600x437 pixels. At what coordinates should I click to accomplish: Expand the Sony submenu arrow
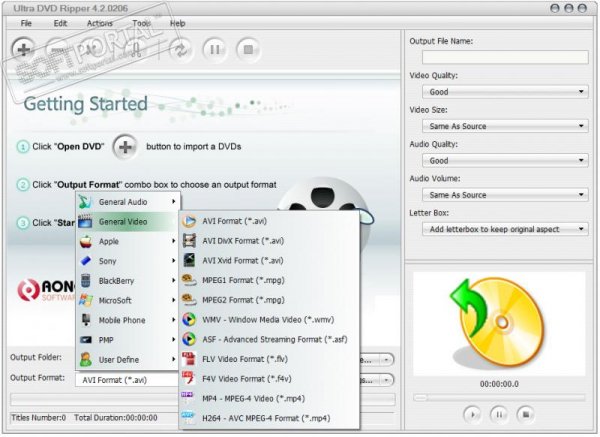[x=173, y=261]
